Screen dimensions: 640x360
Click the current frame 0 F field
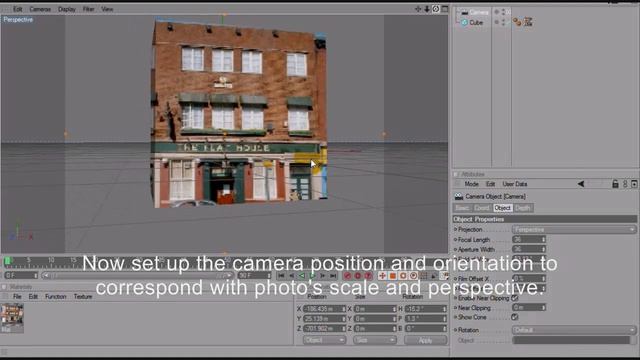click(x=21, y=276)
